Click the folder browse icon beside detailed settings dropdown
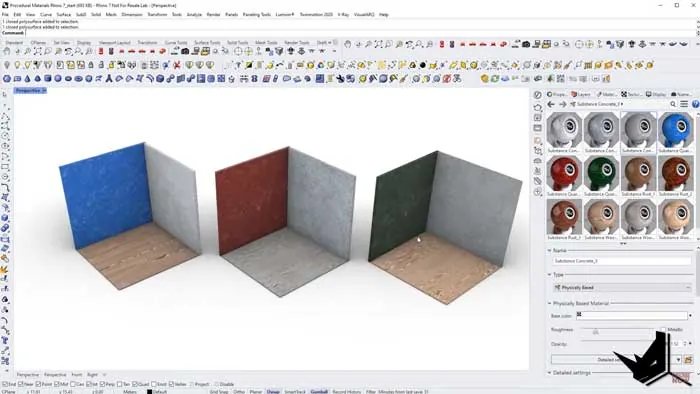700x394 pixels. point(688,360)
